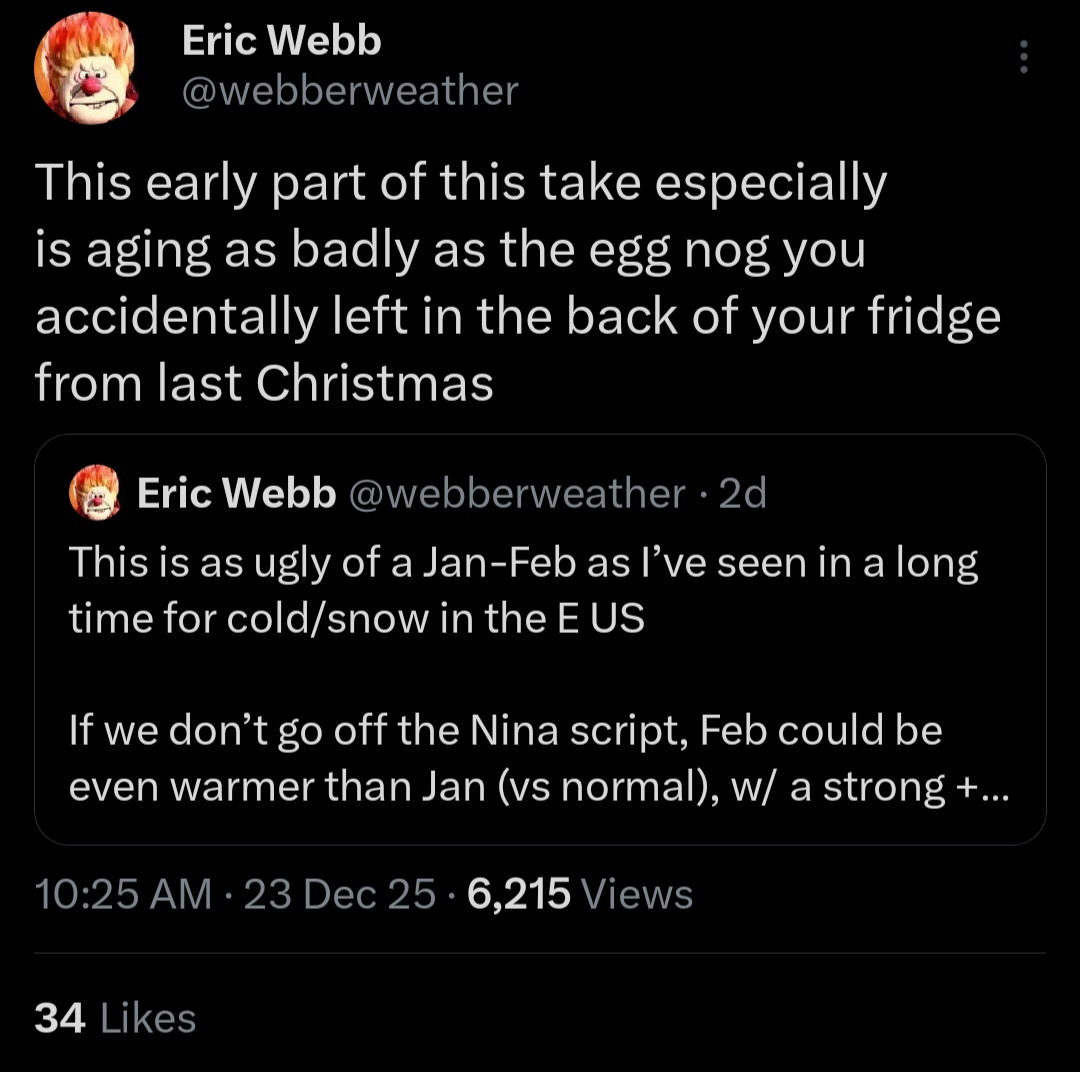Tap the 2d timestamp on the quoted post
Screen dimensions: 1080x1072
click(743, 493)
